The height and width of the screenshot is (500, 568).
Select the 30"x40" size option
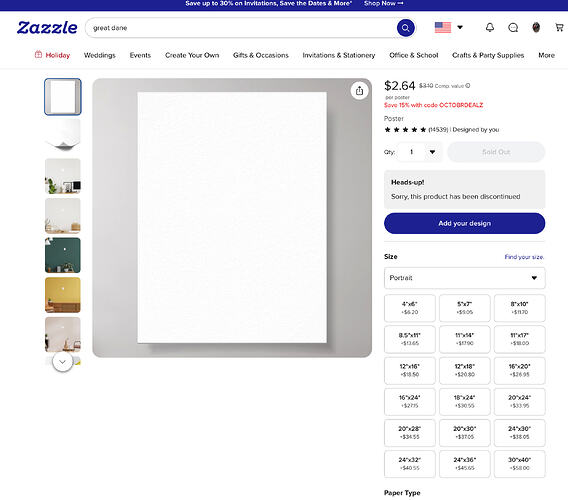[x=519, y=464]
